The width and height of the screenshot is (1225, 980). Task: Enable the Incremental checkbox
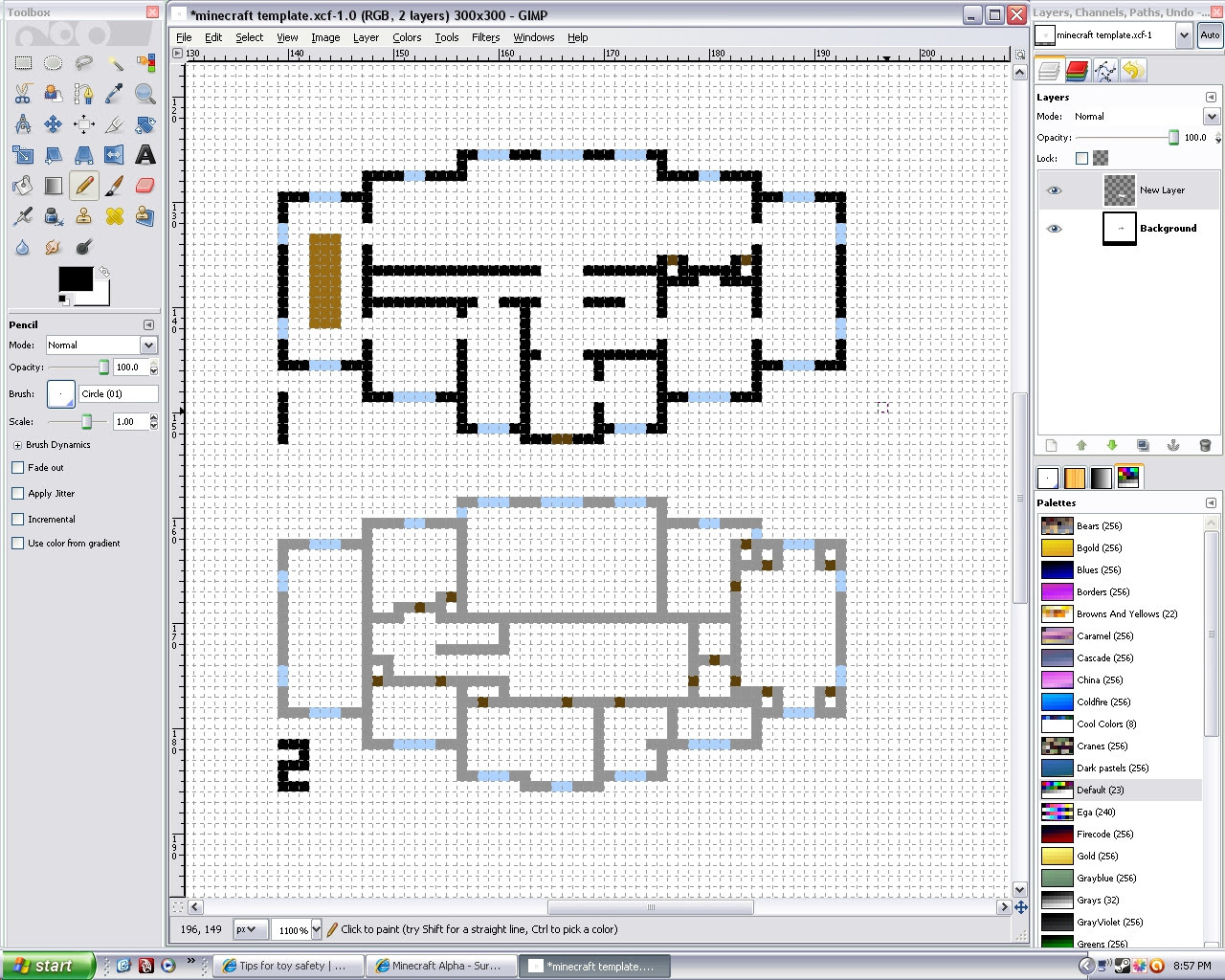pyautogui.click(x=17, y=520)
